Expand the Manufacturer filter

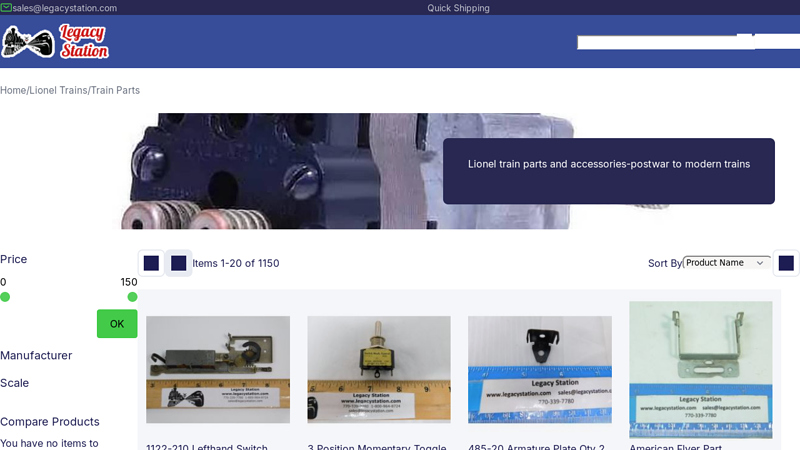[x=36, y=356]
